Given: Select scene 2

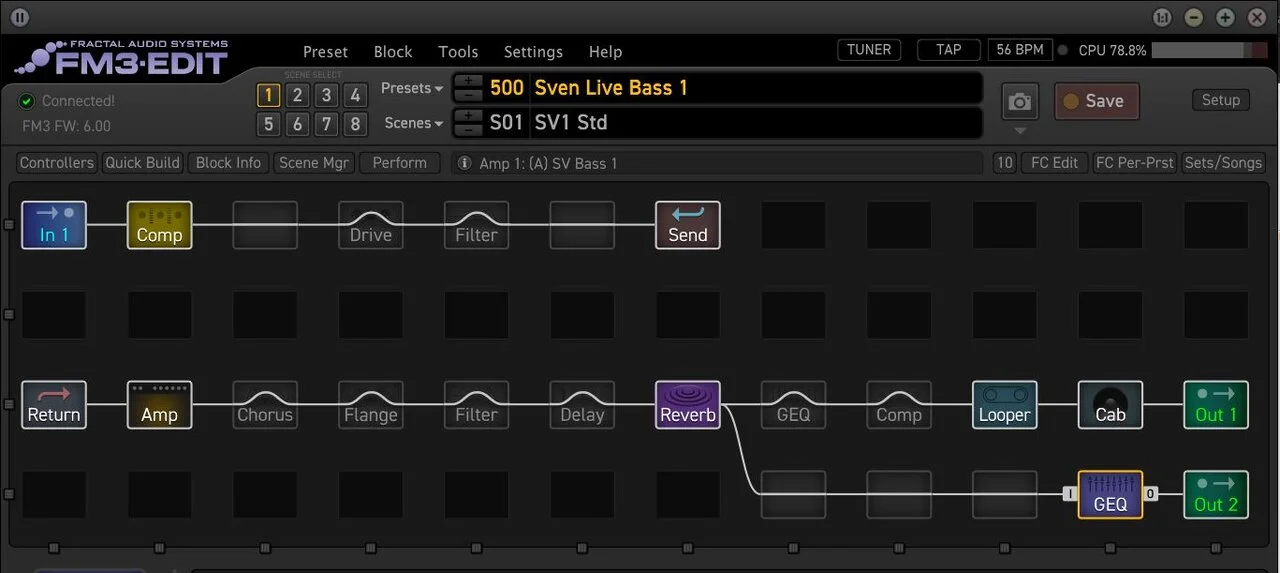Looking at the screenshot, I should [x=297, y=95].
